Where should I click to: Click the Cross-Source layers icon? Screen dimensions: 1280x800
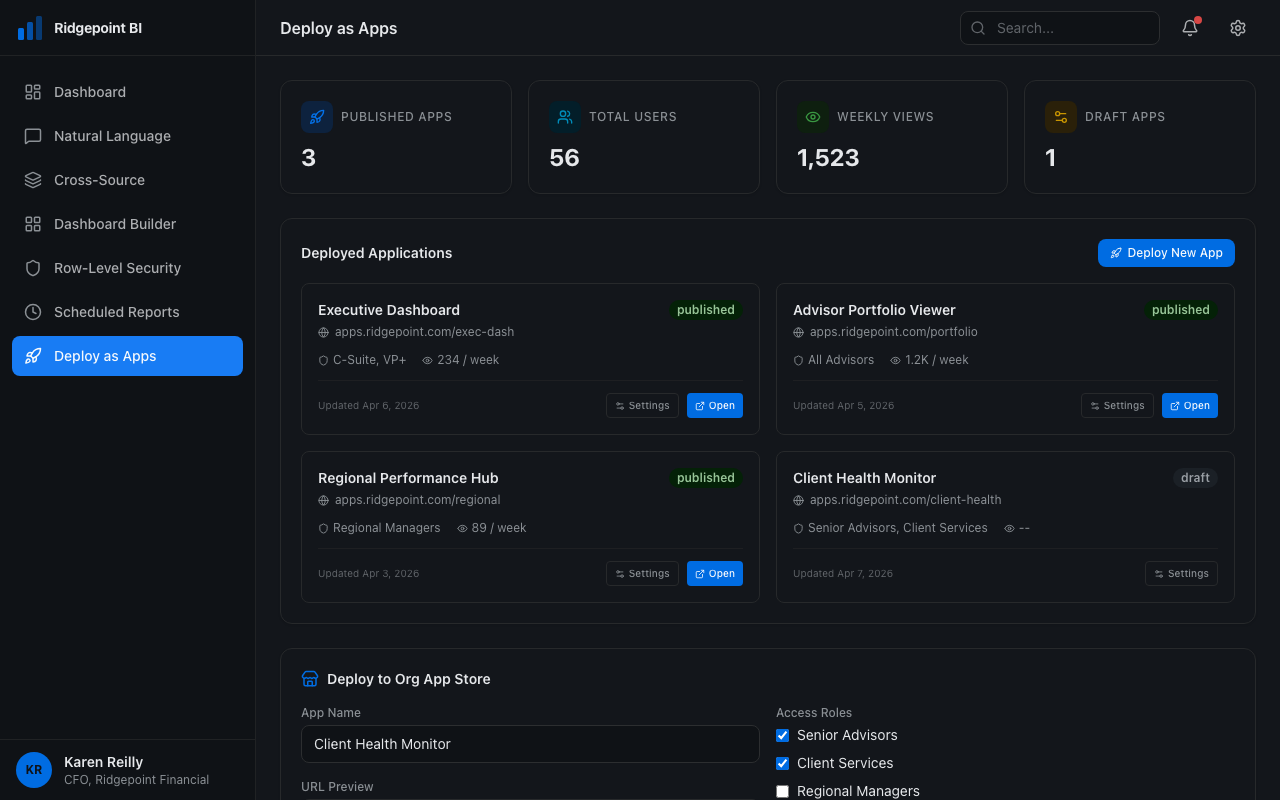coord(32,180)
